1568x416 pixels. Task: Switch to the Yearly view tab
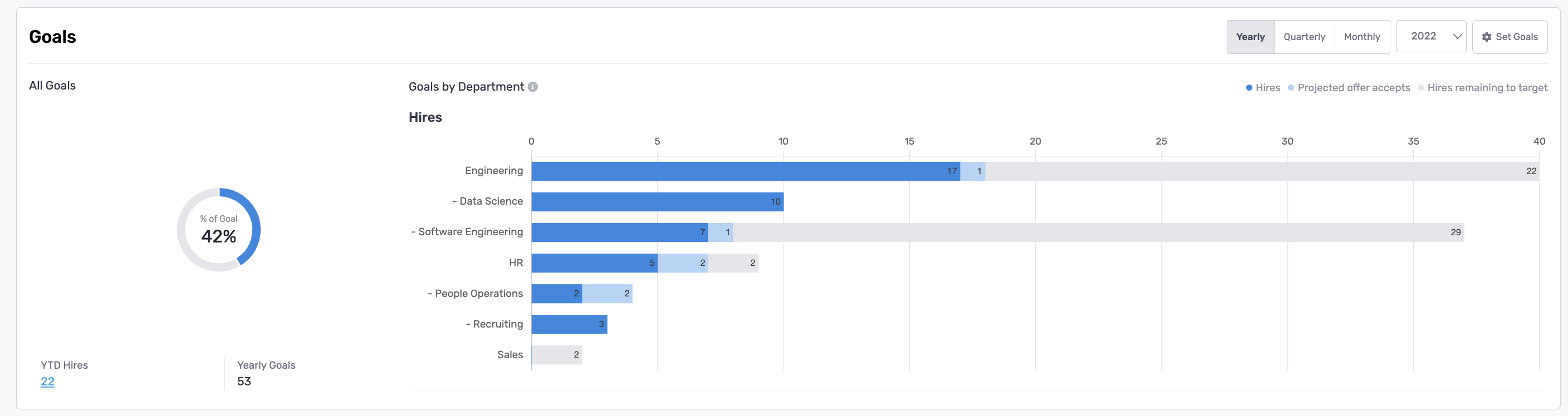(x=1249, y=37)
